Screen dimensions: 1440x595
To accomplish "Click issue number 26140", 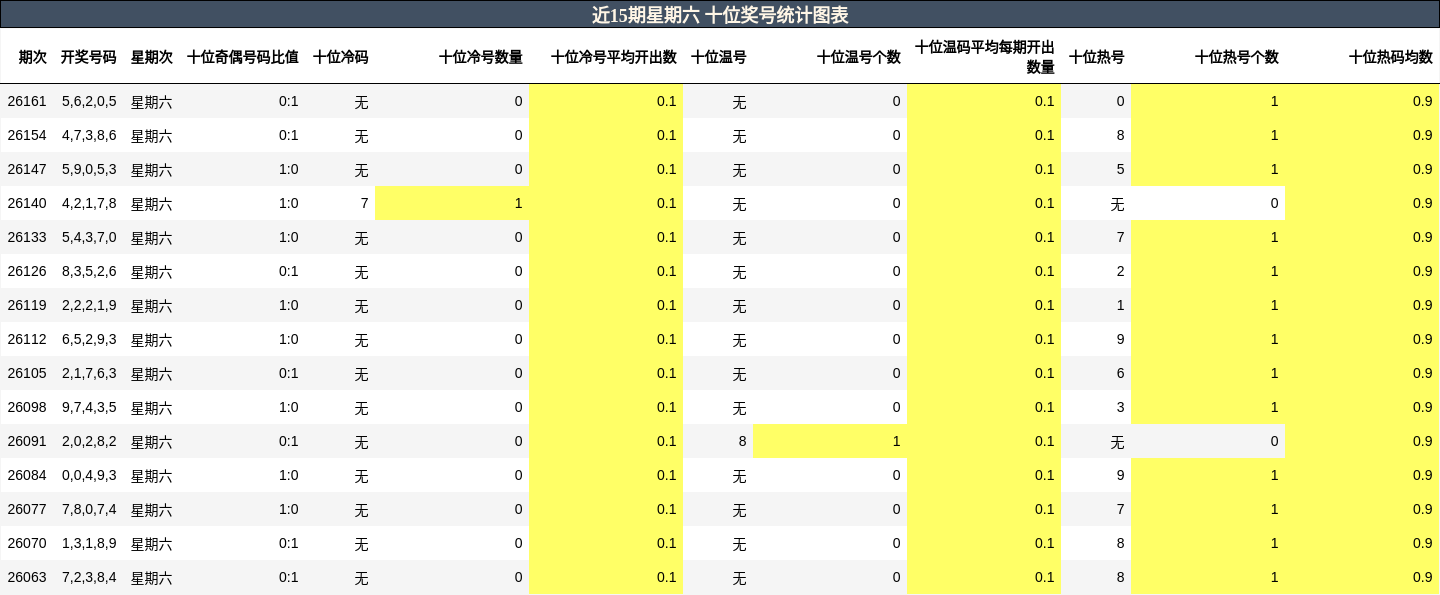I will [x=27, y=203].
